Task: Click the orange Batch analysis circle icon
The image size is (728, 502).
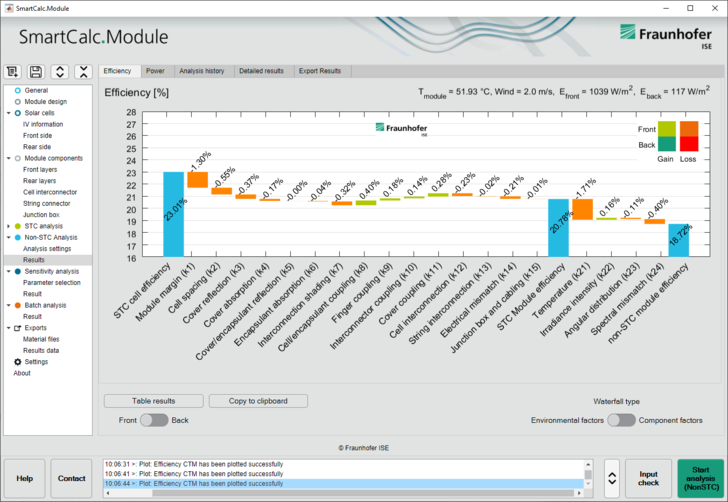Action: 17,305
